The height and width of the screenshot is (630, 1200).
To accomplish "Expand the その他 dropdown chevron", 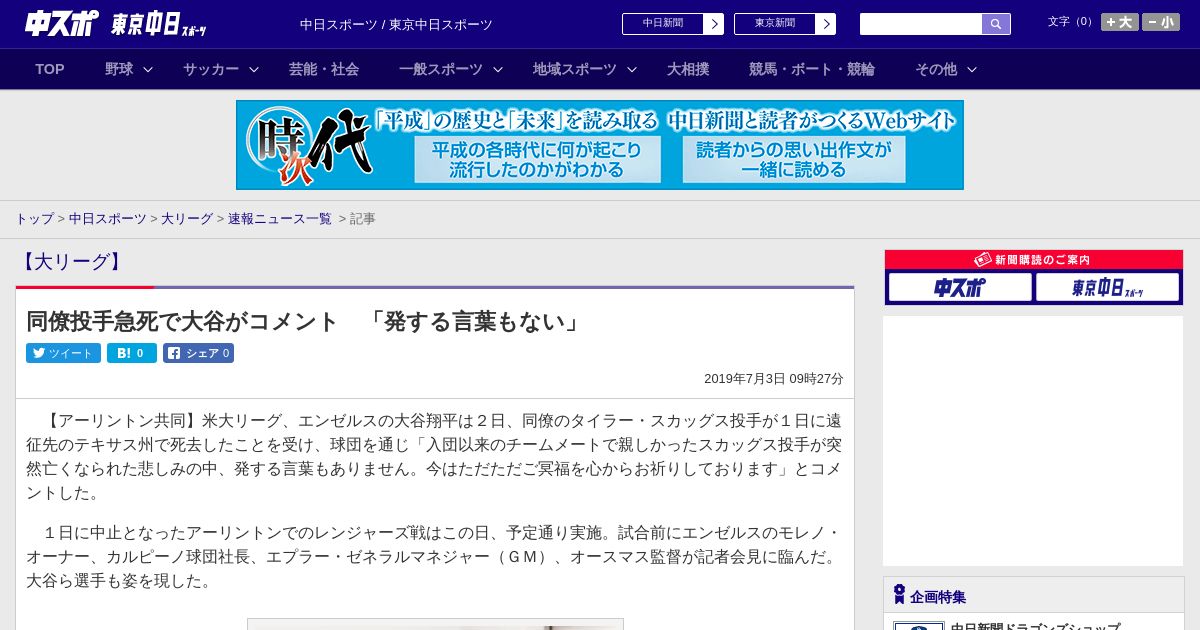I will coord(972,69).
